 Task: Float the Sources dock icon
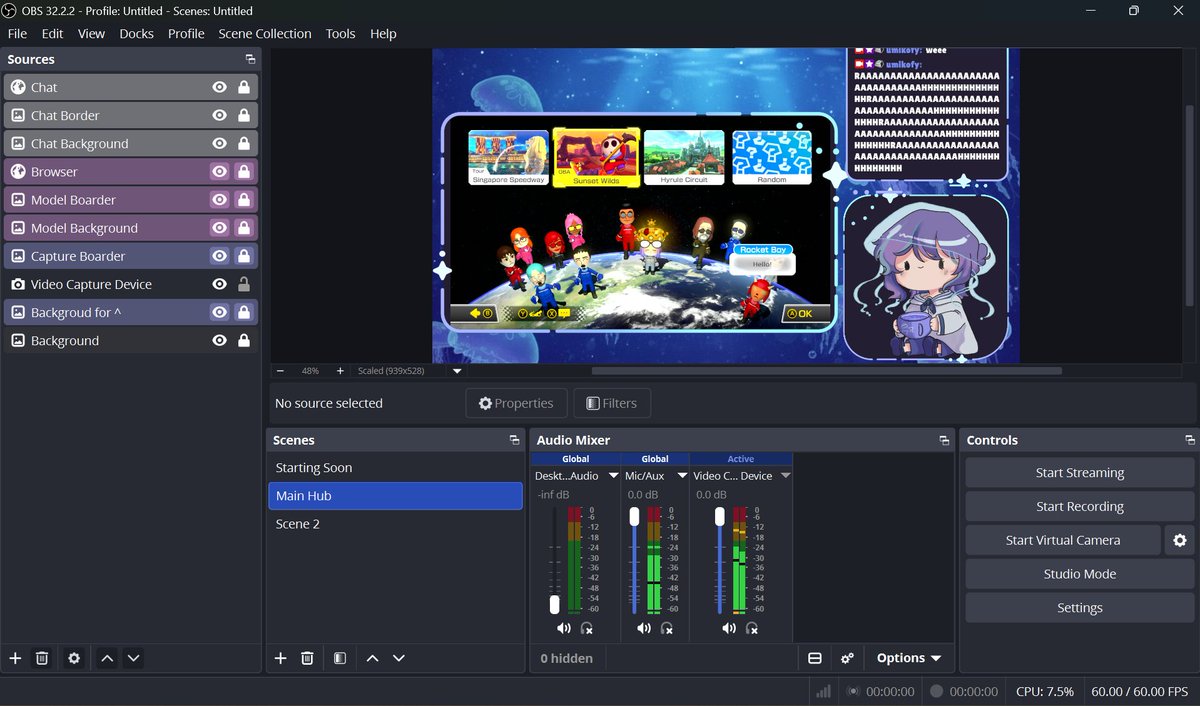250,60
